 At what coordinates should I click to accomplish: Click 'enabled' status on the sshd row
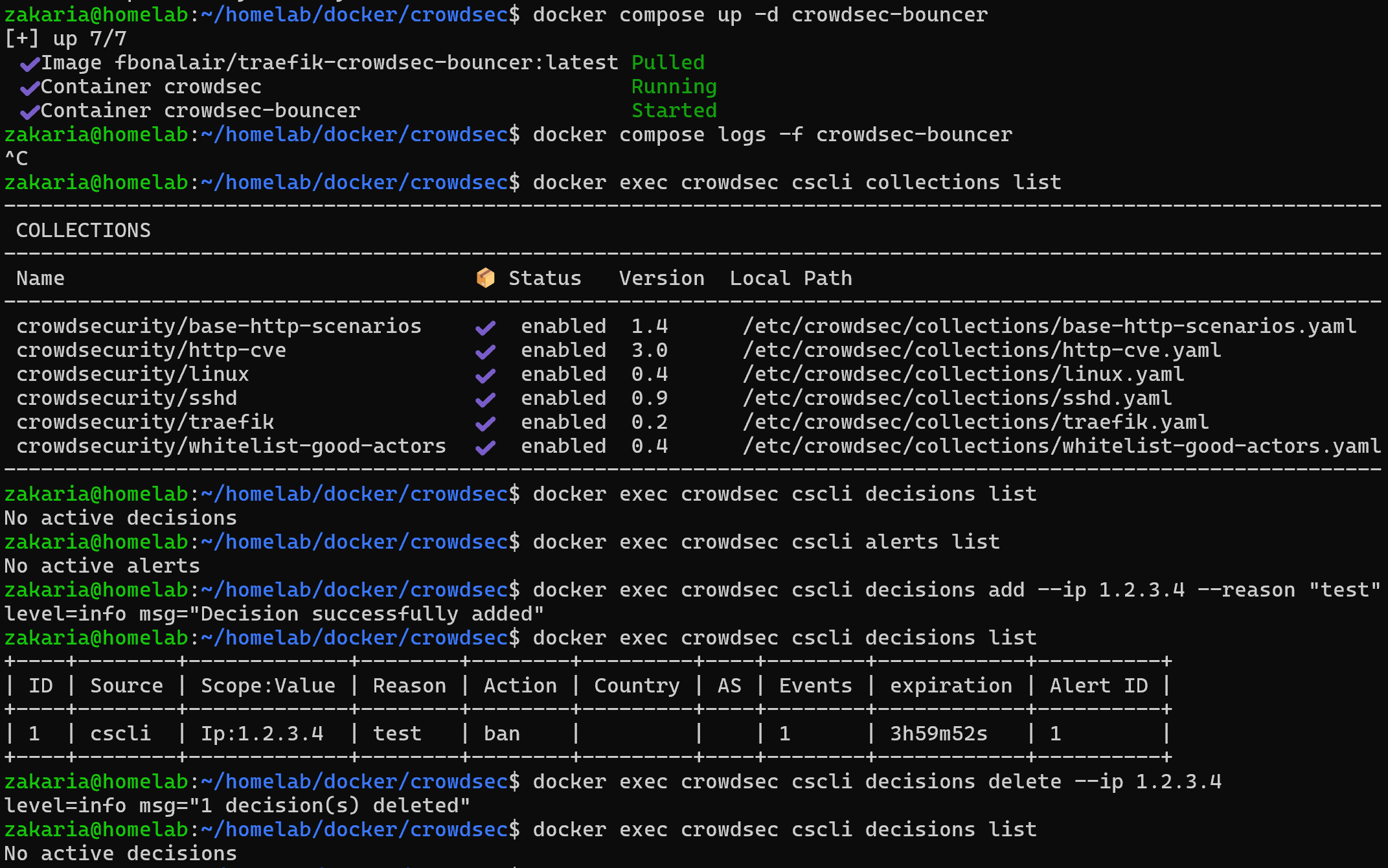563,398
